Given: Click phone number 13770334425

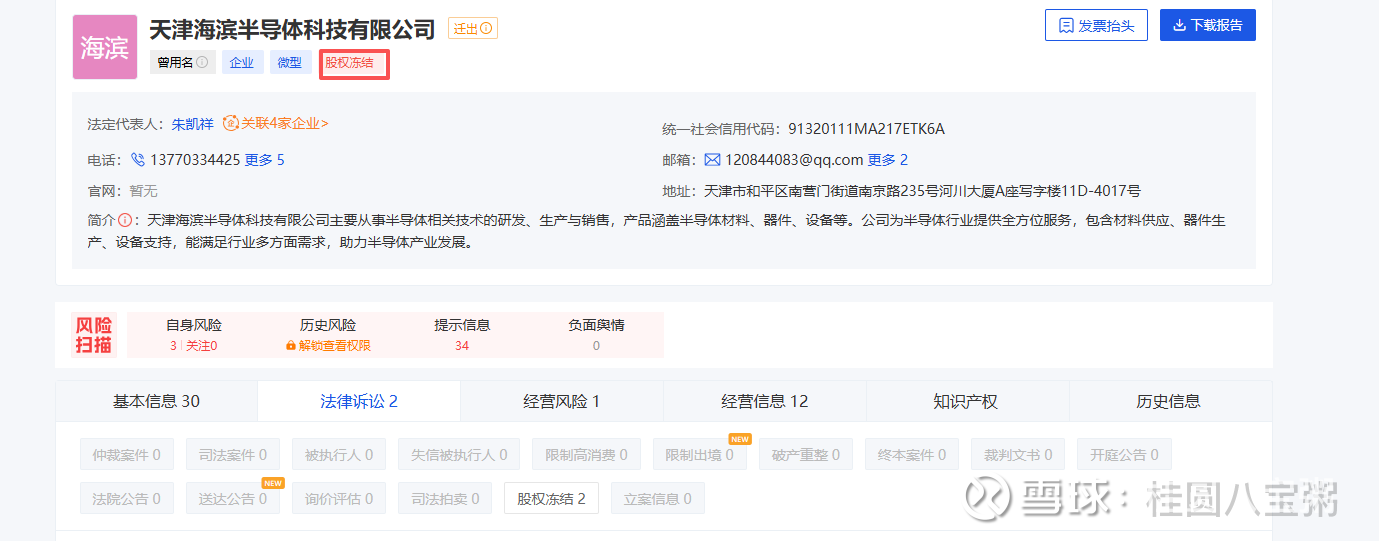Looking at the screenshot, I should coord(195,160).
